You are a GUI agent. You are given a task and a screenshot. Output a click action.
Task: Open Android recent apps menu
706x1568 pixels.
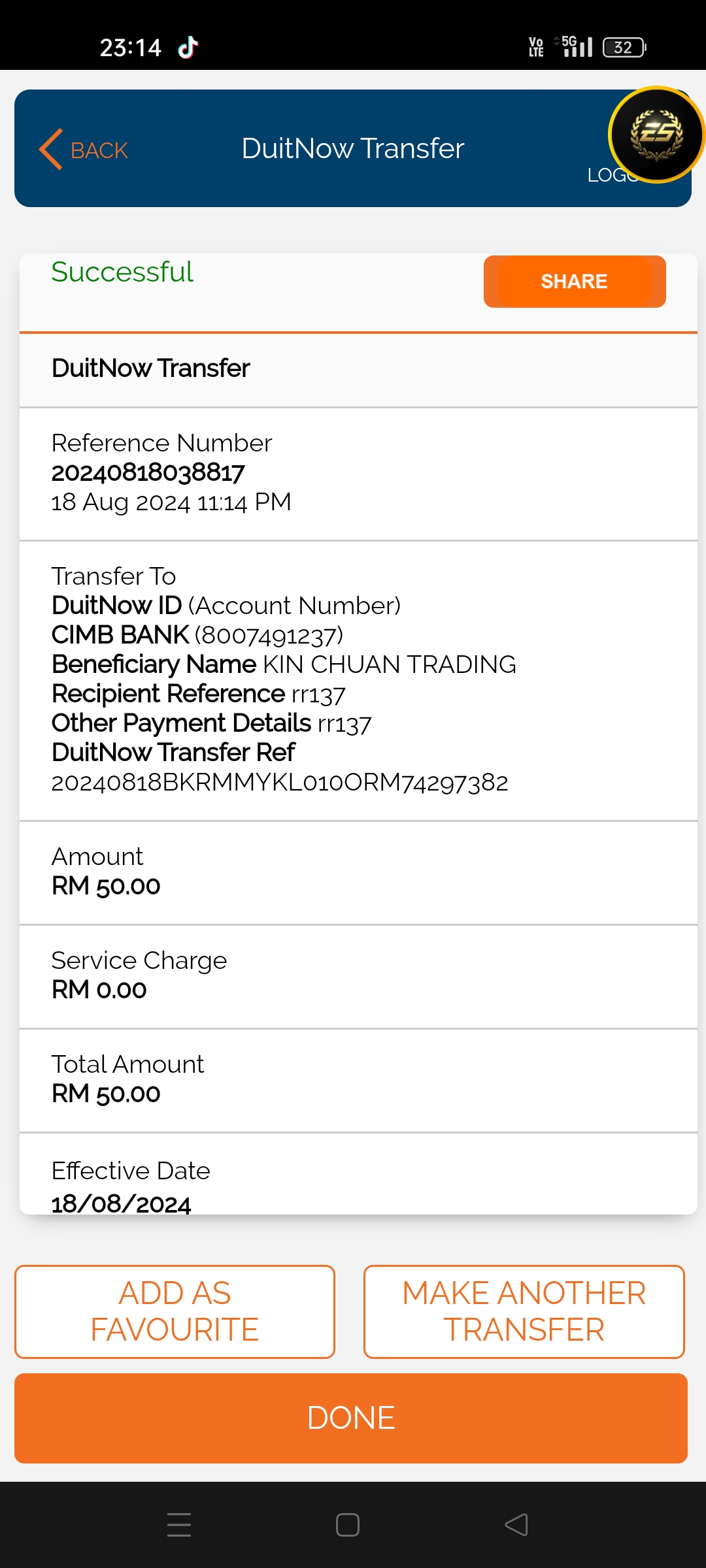(x=178, y=1524)
